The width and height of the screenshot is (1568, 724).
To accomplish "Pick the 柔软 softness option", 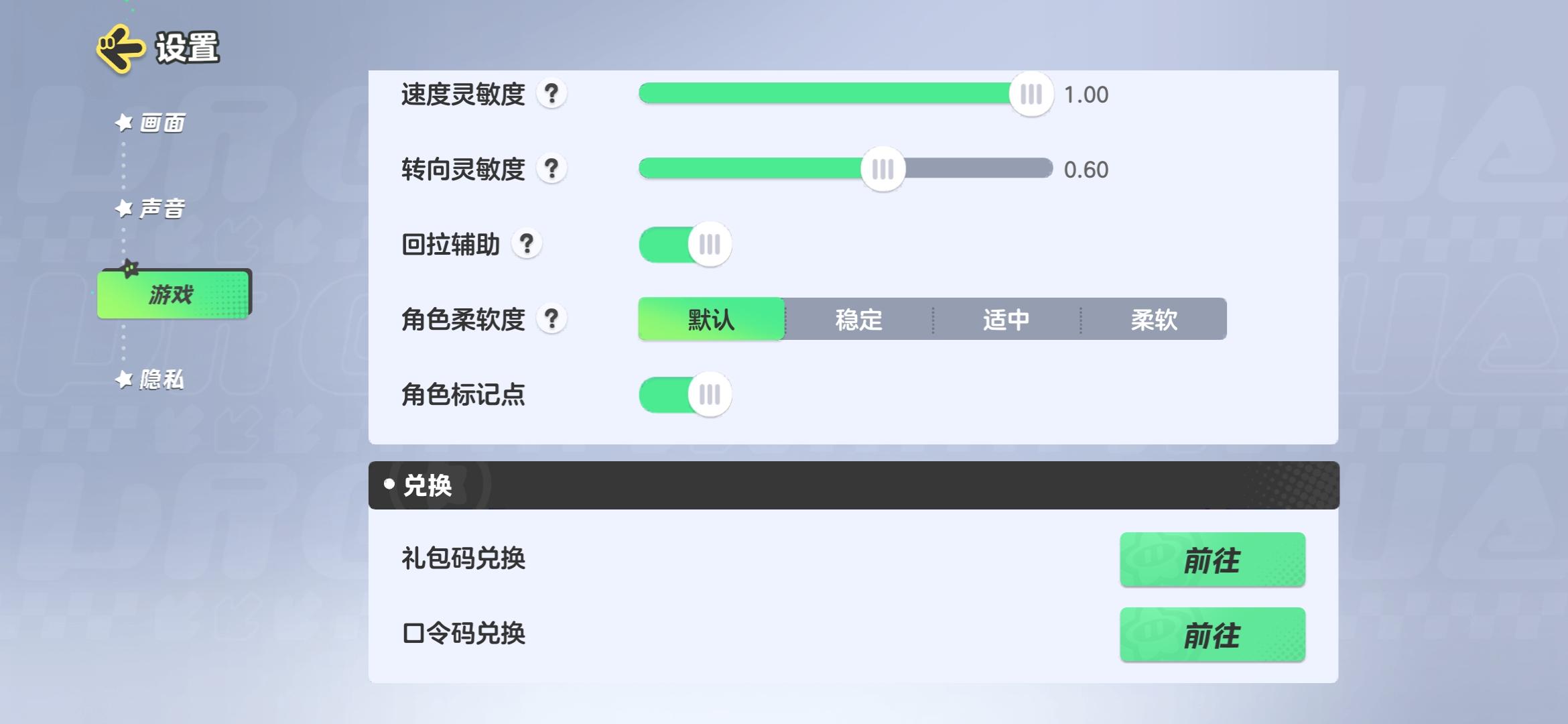I will [1154, 319].
